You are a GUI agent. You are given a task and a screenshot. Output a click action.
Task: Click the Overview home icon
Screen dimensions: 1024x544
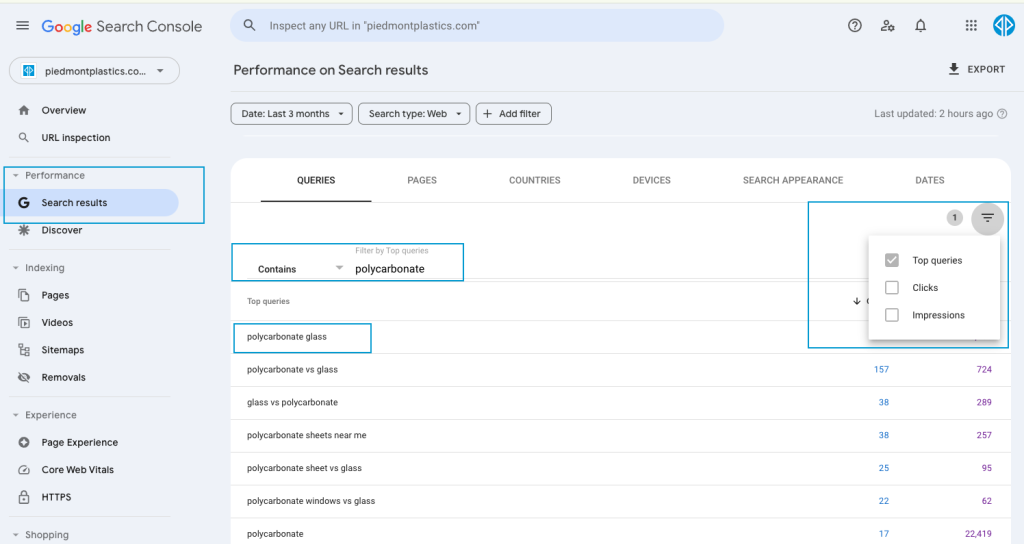coord(24,110)
